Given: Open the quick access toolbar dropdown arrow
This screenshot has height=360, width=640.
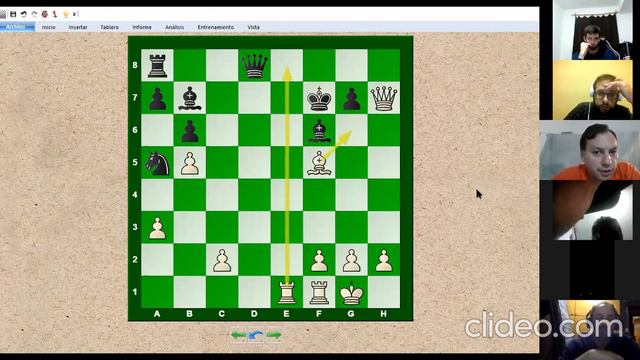Looking at the screenshot, I should [75, 14].
